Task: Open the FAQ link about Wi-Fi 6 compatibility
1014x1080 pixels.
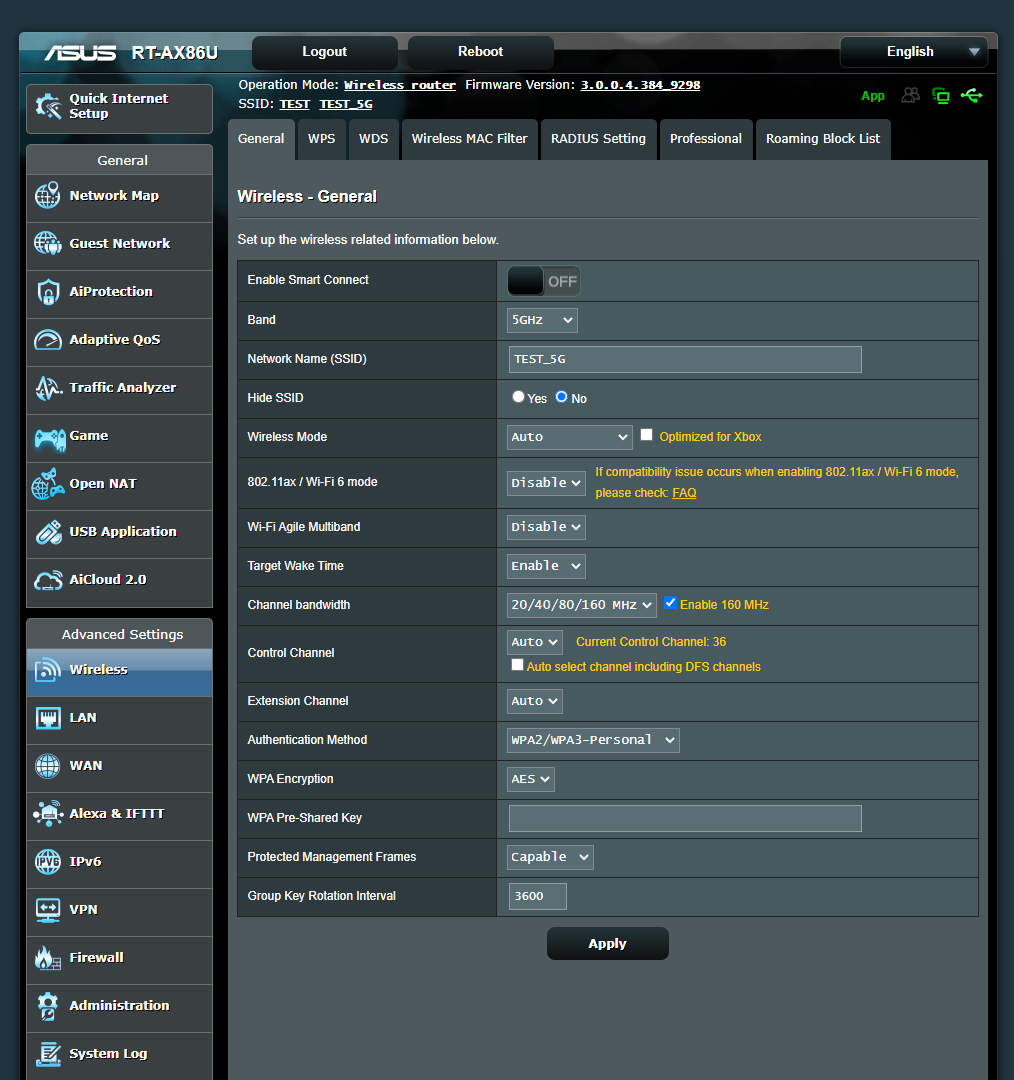Action: click(684, 492)
